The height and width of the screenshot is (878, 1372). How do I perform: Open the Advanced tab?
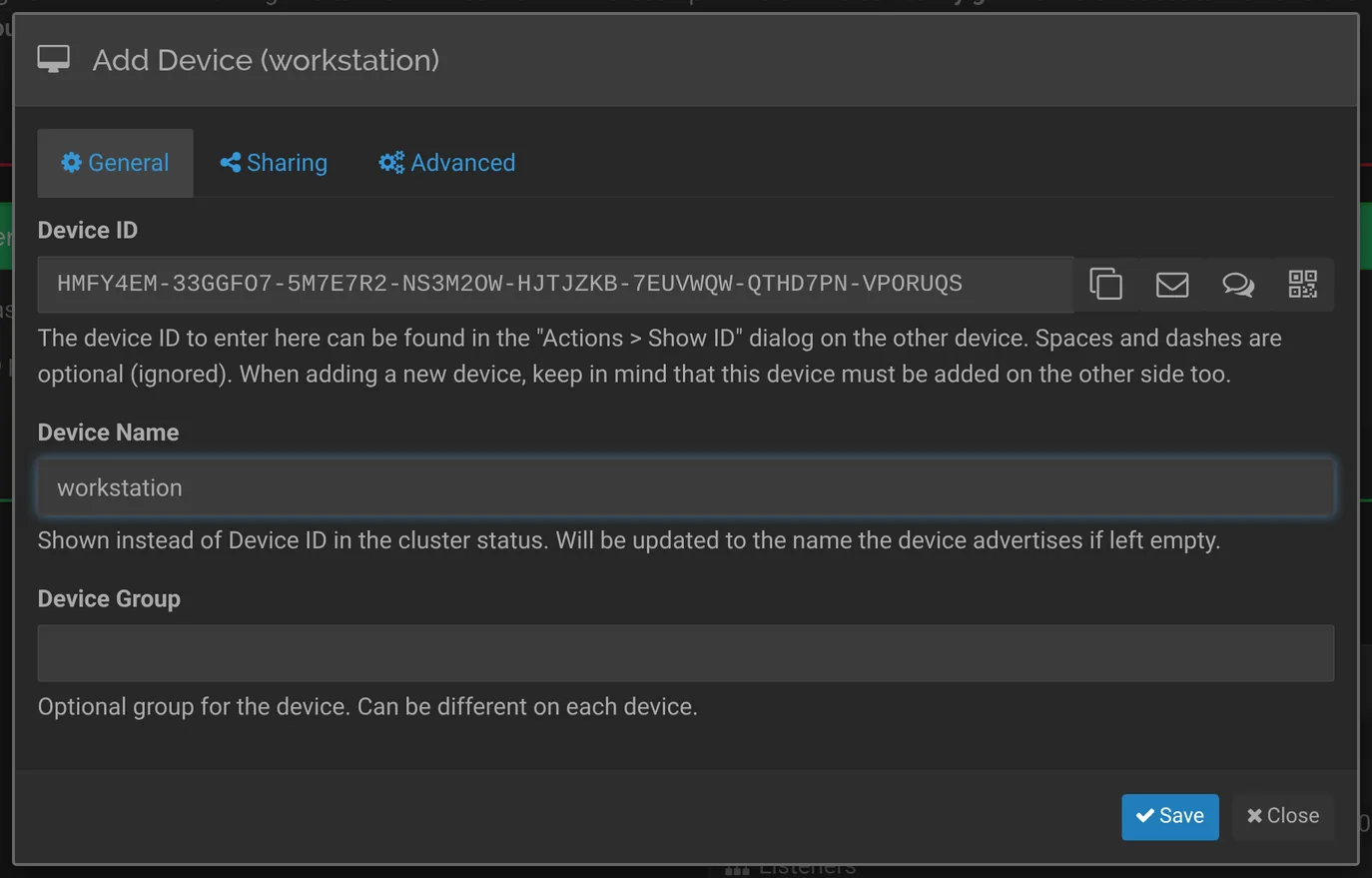(447, 163)
